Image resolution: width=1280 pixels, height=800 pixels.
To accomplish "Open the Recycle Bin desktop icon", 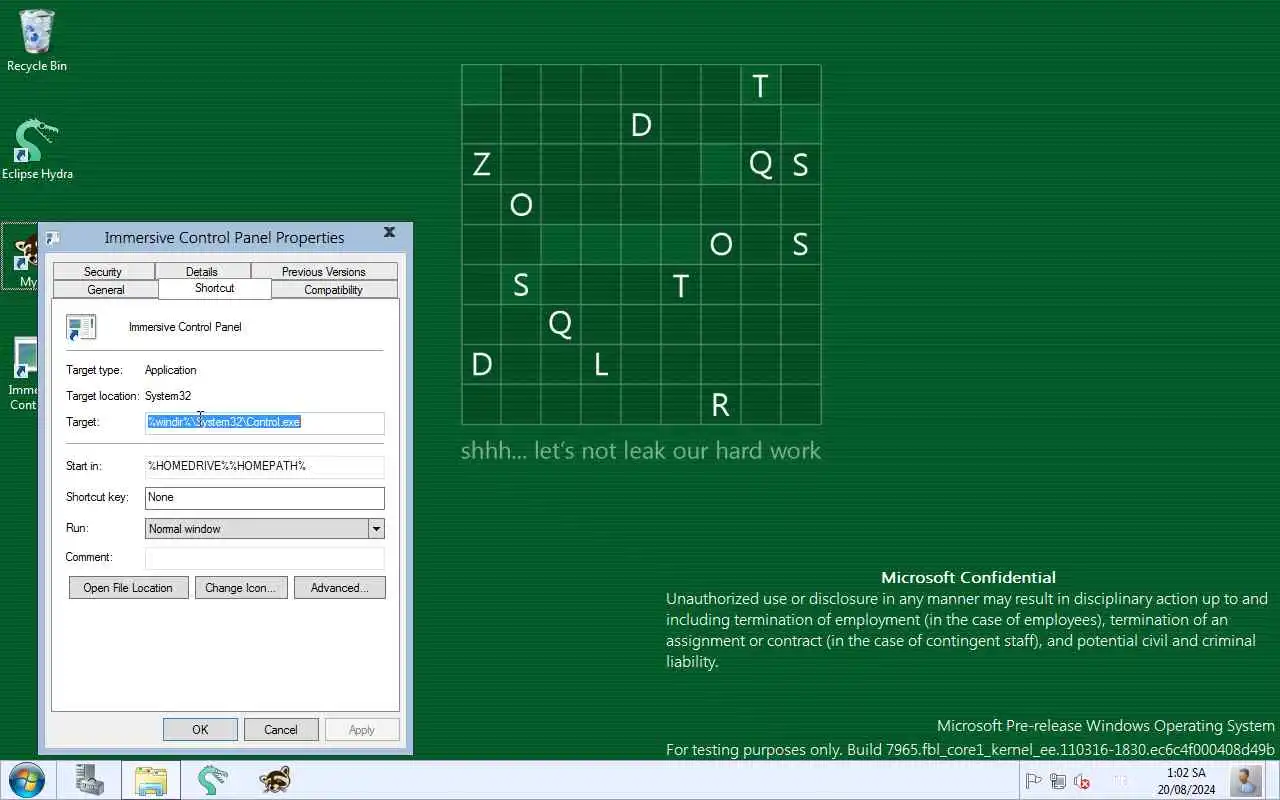I will (x=37, y=40).
